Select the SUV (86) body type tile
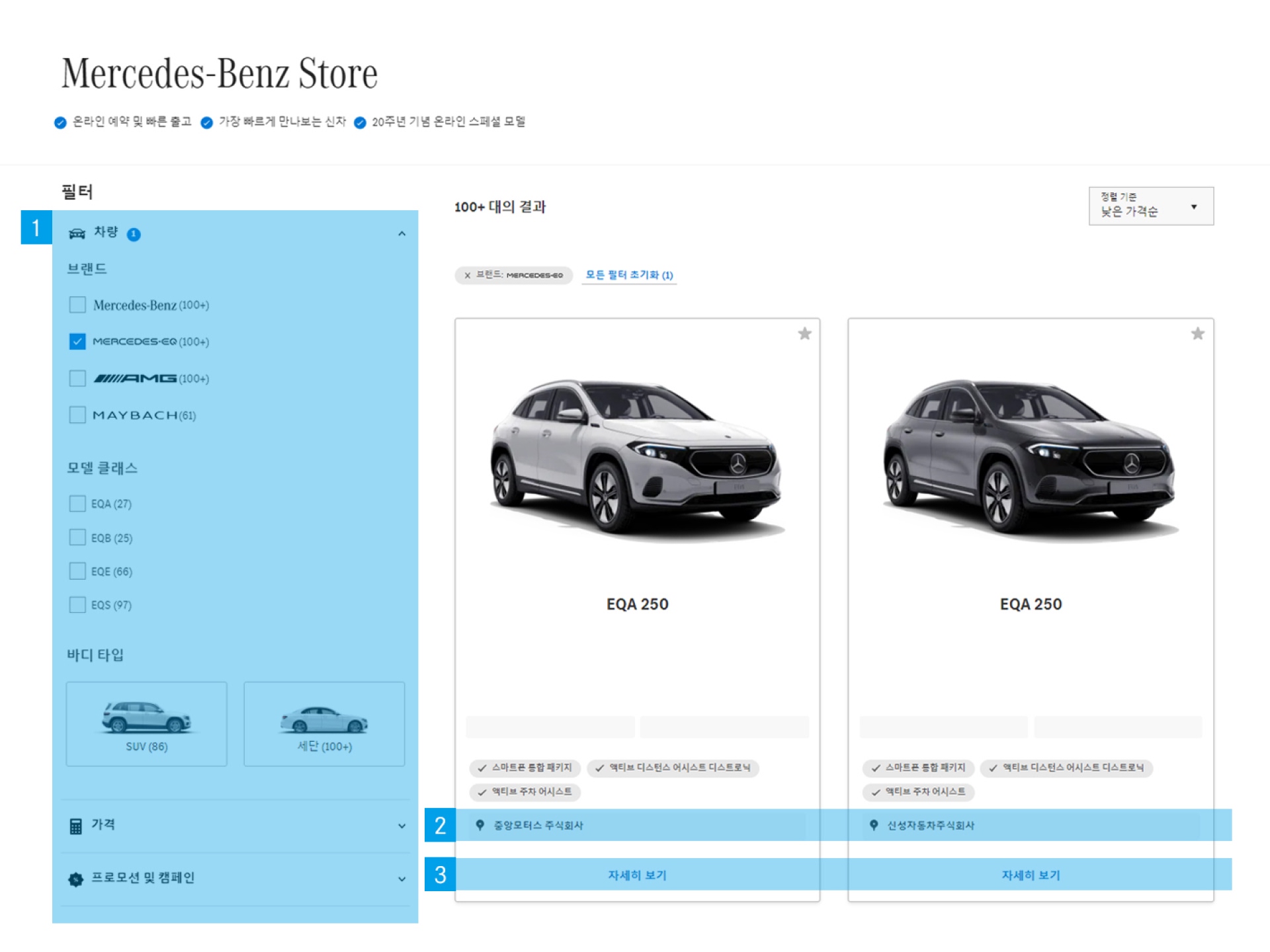Viewport: 1270px width, 952px height. coord(146,724)
